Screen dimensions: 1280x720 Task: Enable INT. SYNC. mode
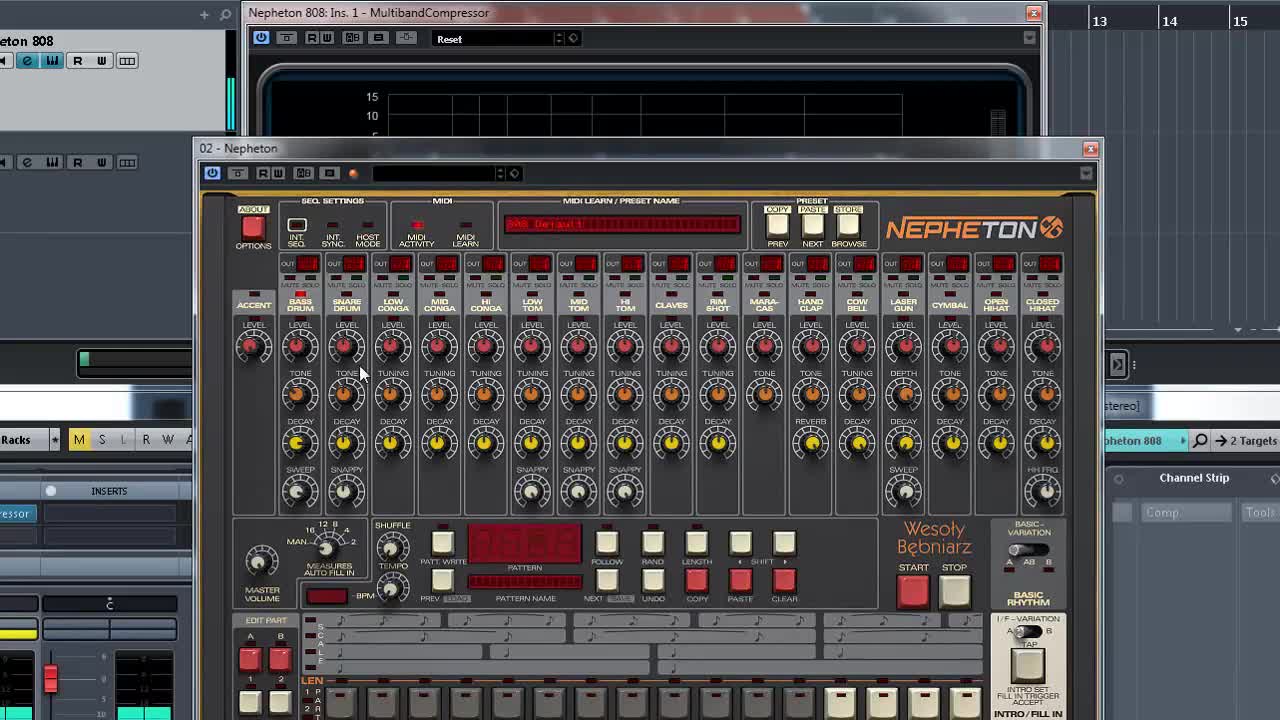(333, 226)
